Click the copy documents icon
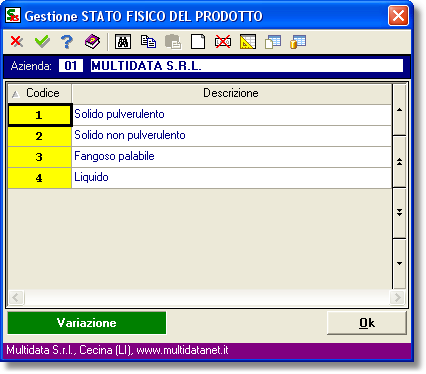 pos(148,42)
